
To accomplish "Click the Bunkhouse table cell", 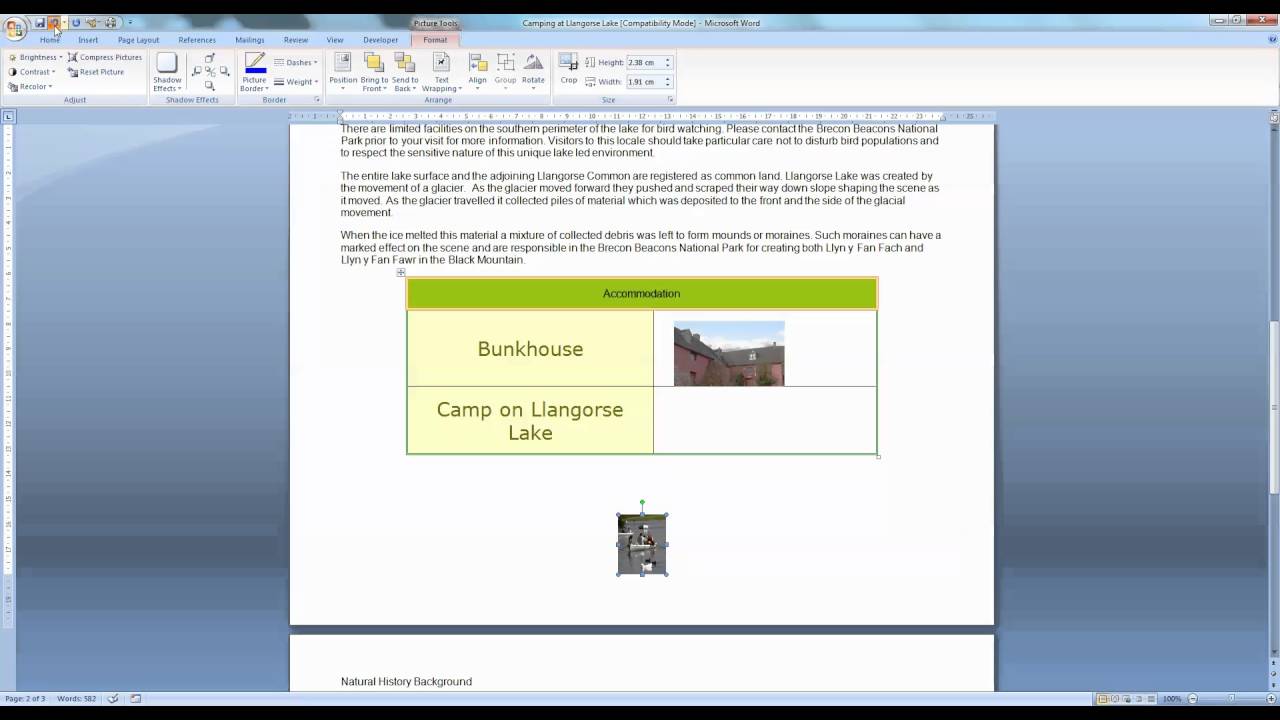I will point(530,349).
